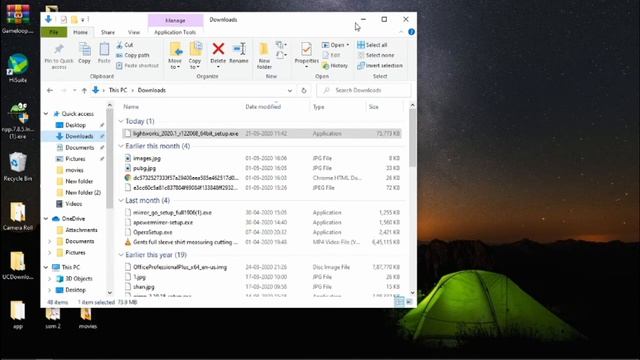The height and width of the screenshot is (360, 640).
Task: Switch to details view layout icon
Action: click(400, 302)
